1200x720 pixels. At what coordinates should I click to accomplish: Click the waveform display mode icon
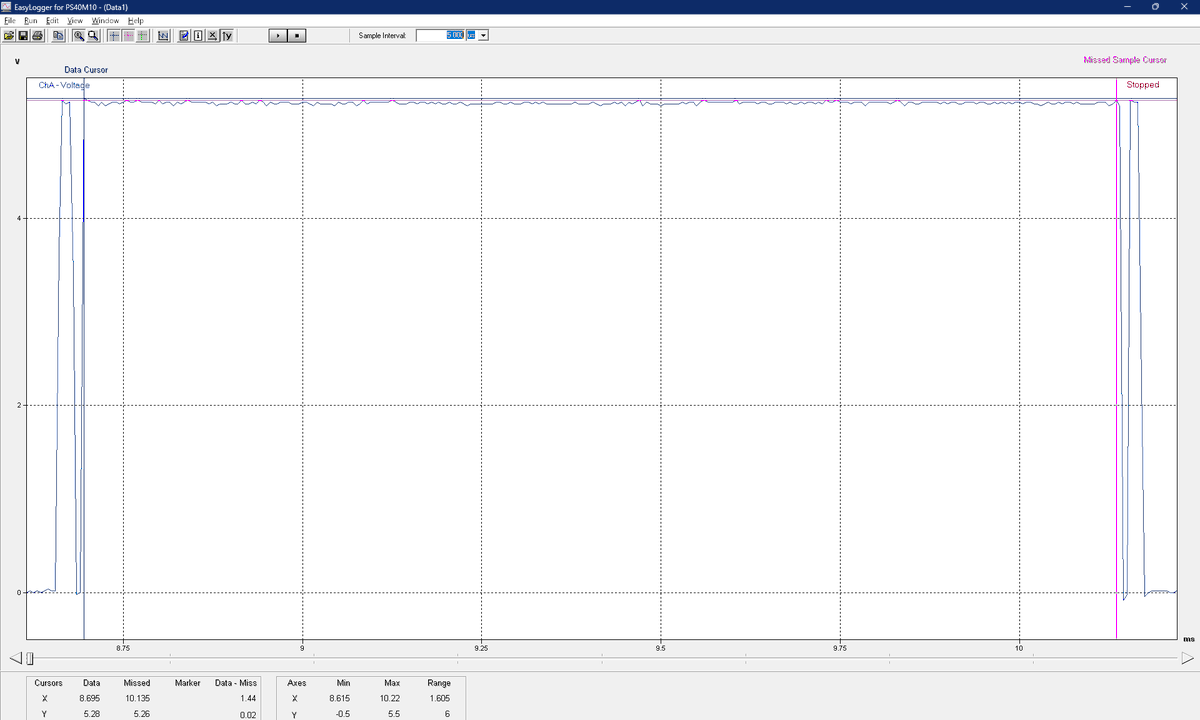[163, 35]
